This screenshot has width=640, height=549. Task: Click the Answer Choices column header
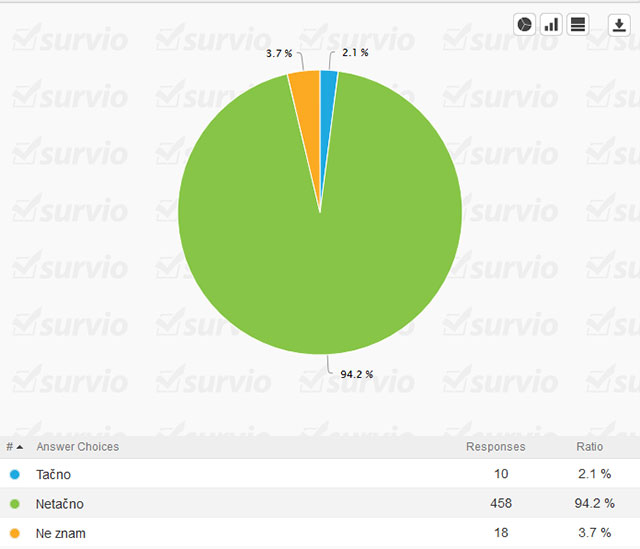(x=77, y=446)
